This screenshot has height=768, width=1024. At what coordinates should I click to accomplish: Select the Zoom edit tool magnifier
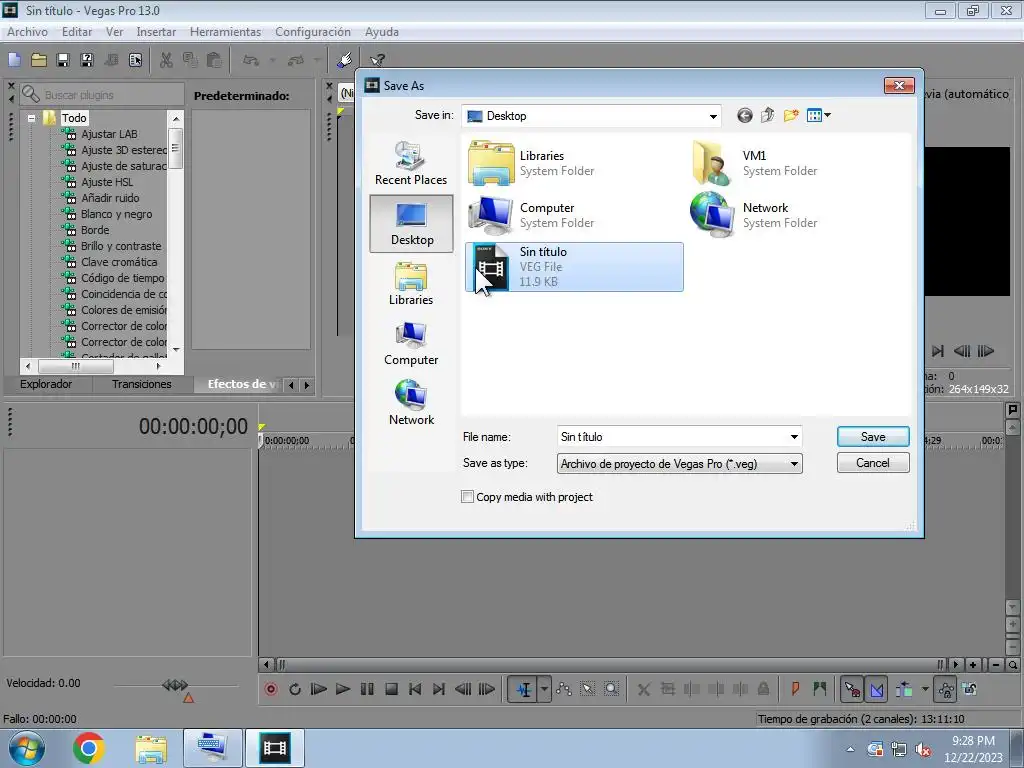[611, 689]
